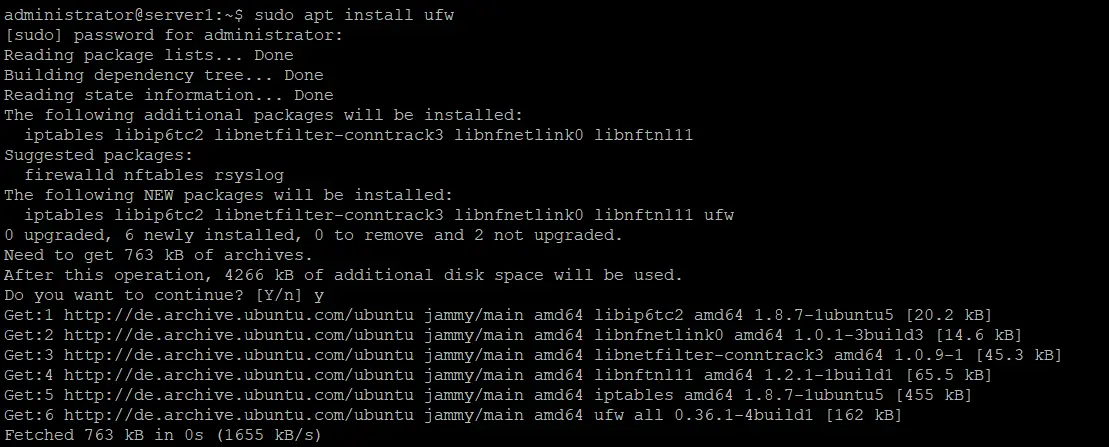Click the 'Building dependency tree... Done' line
The height and width of the screenshot is (447, 1109).
tap(164, 75)
